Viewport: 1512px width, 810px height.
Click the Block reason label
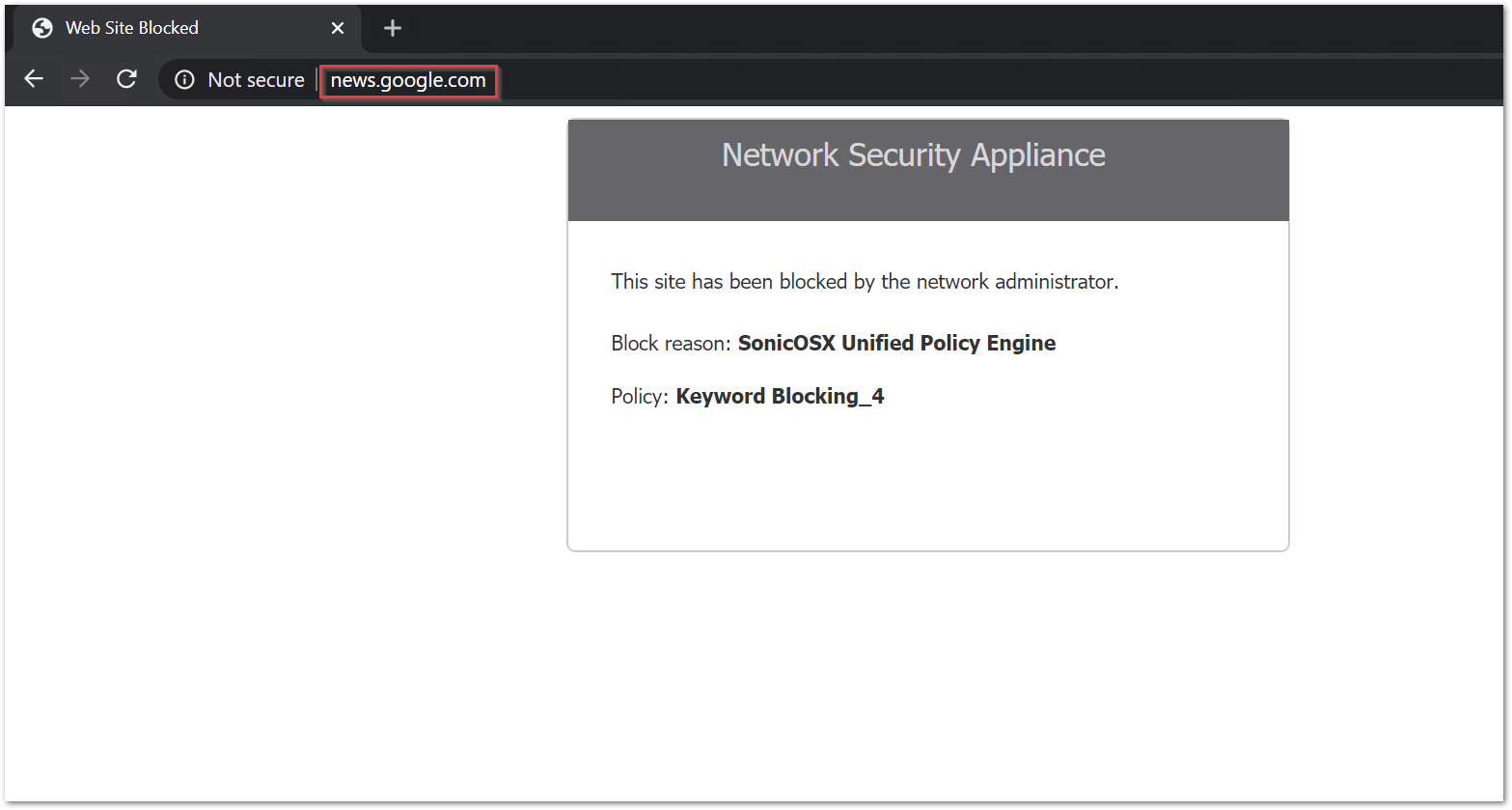672,344
